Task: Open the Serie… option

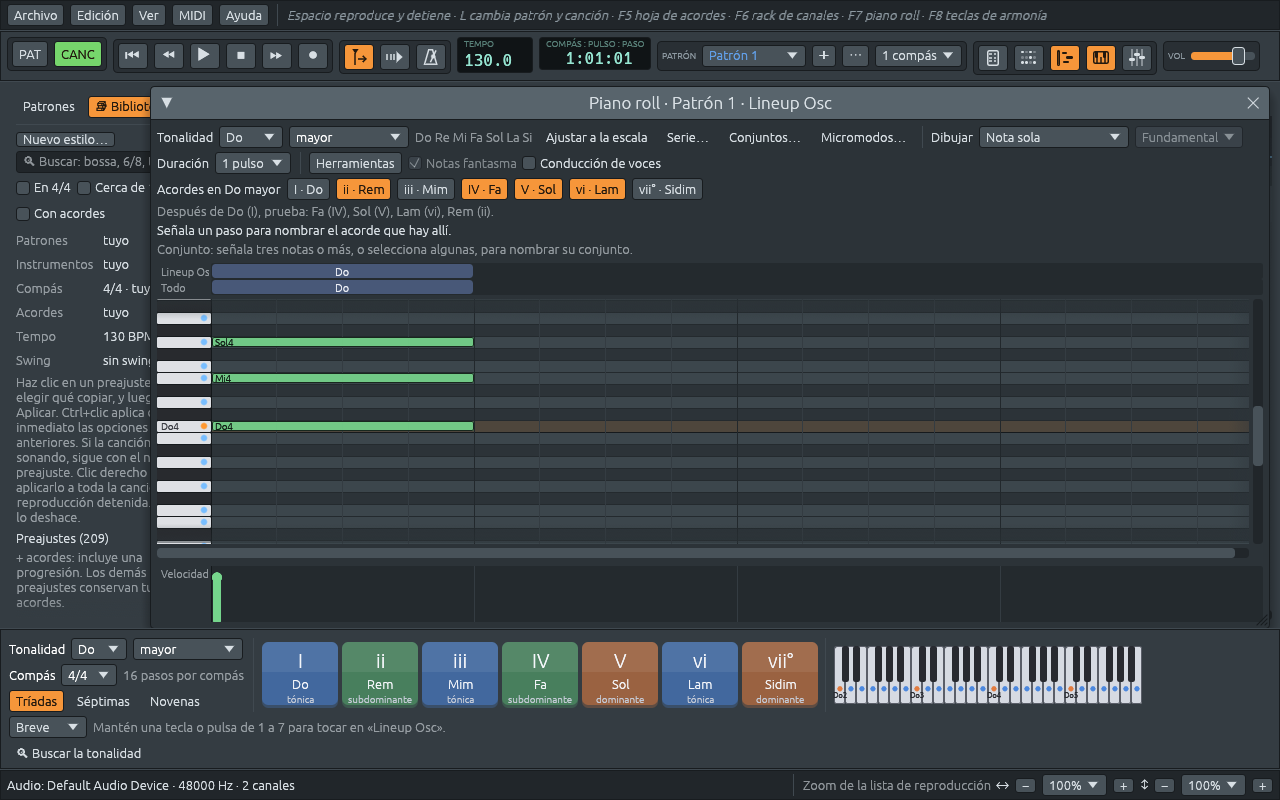Action: point(688,137)
